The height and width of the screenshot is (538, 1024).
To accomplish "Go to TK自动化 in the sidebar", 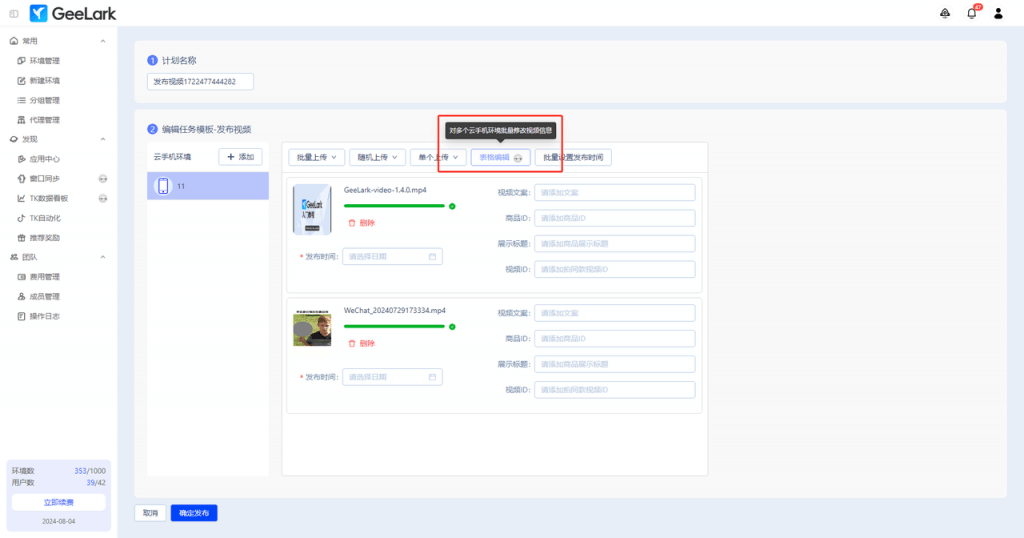I will 44,218.
